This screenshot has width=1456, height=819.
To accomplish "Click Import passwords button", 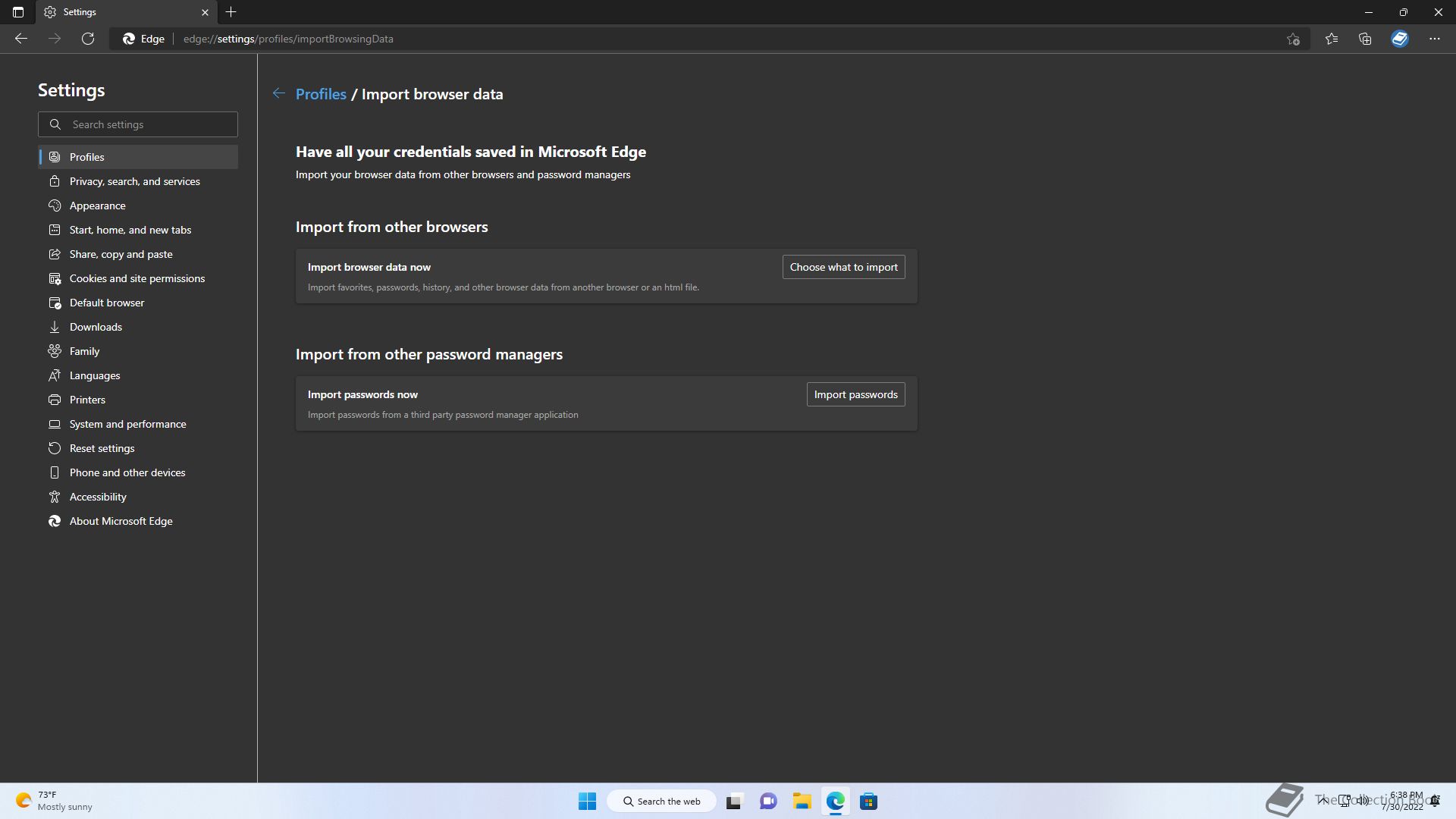I will click(x=855, y=394).
